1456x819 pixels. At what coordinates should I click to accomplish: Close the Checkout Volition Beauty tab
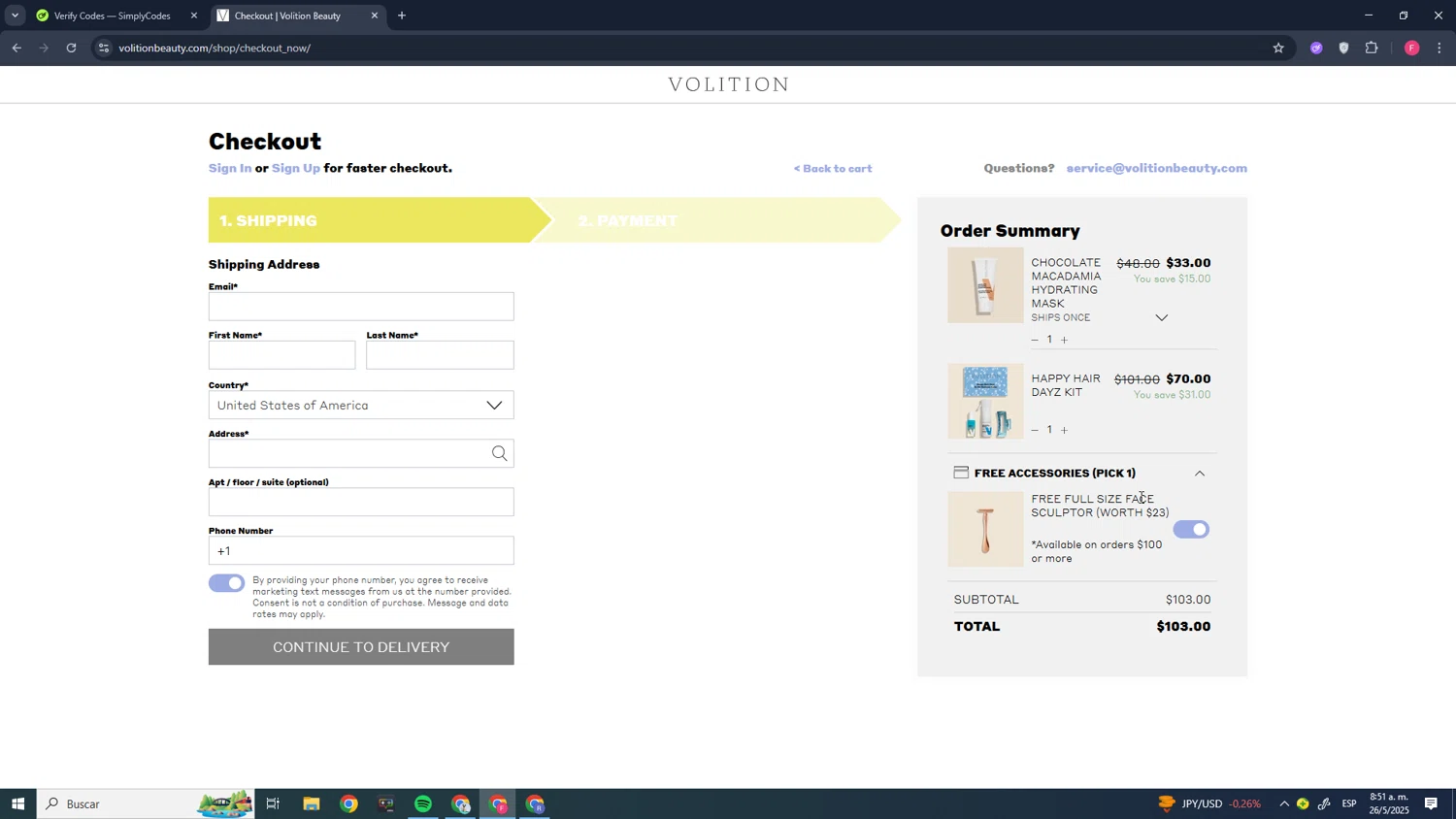pyautogui.click(x=375, y=16)
